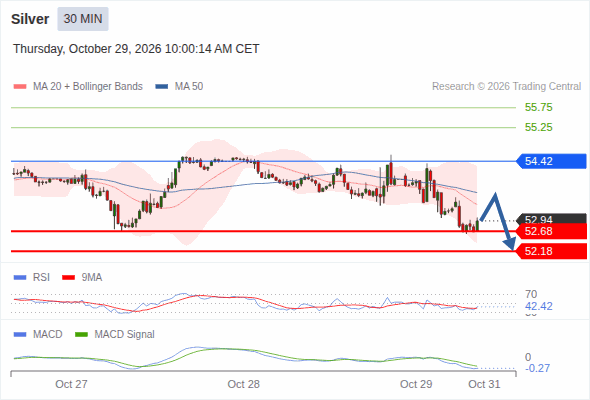Click the RSI legend label
This screenshot has height=400, width=590.
click(x=41, y=278)
